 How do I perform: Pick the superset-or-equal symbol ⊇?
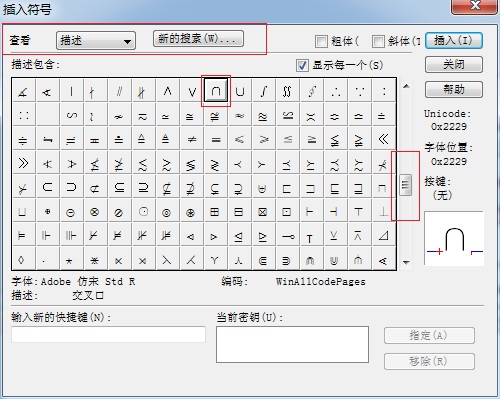click(x=144, y=187)
